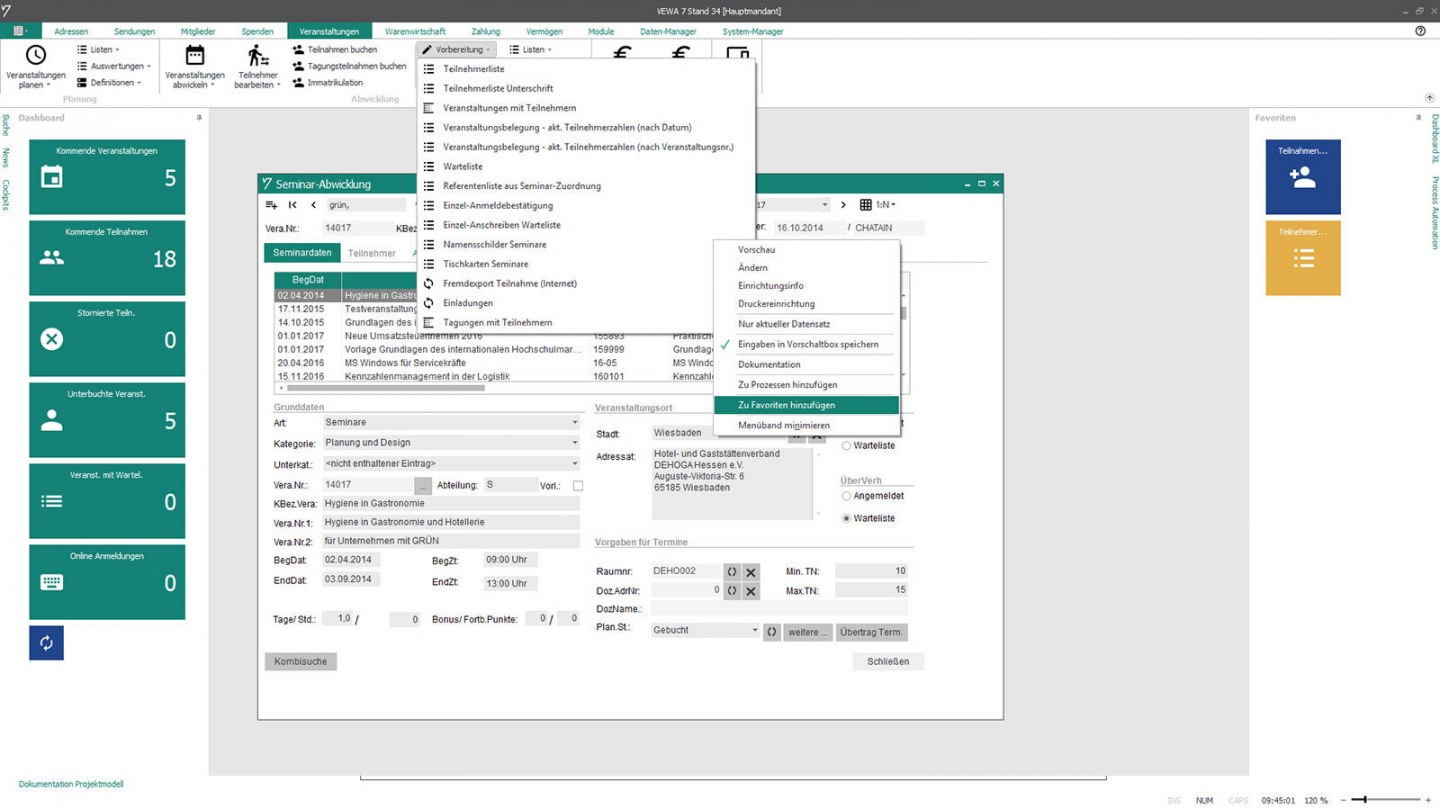Open blue Teilnahmen favorite tile
The image size is (1440, 808).
(x=1303, y=177)
